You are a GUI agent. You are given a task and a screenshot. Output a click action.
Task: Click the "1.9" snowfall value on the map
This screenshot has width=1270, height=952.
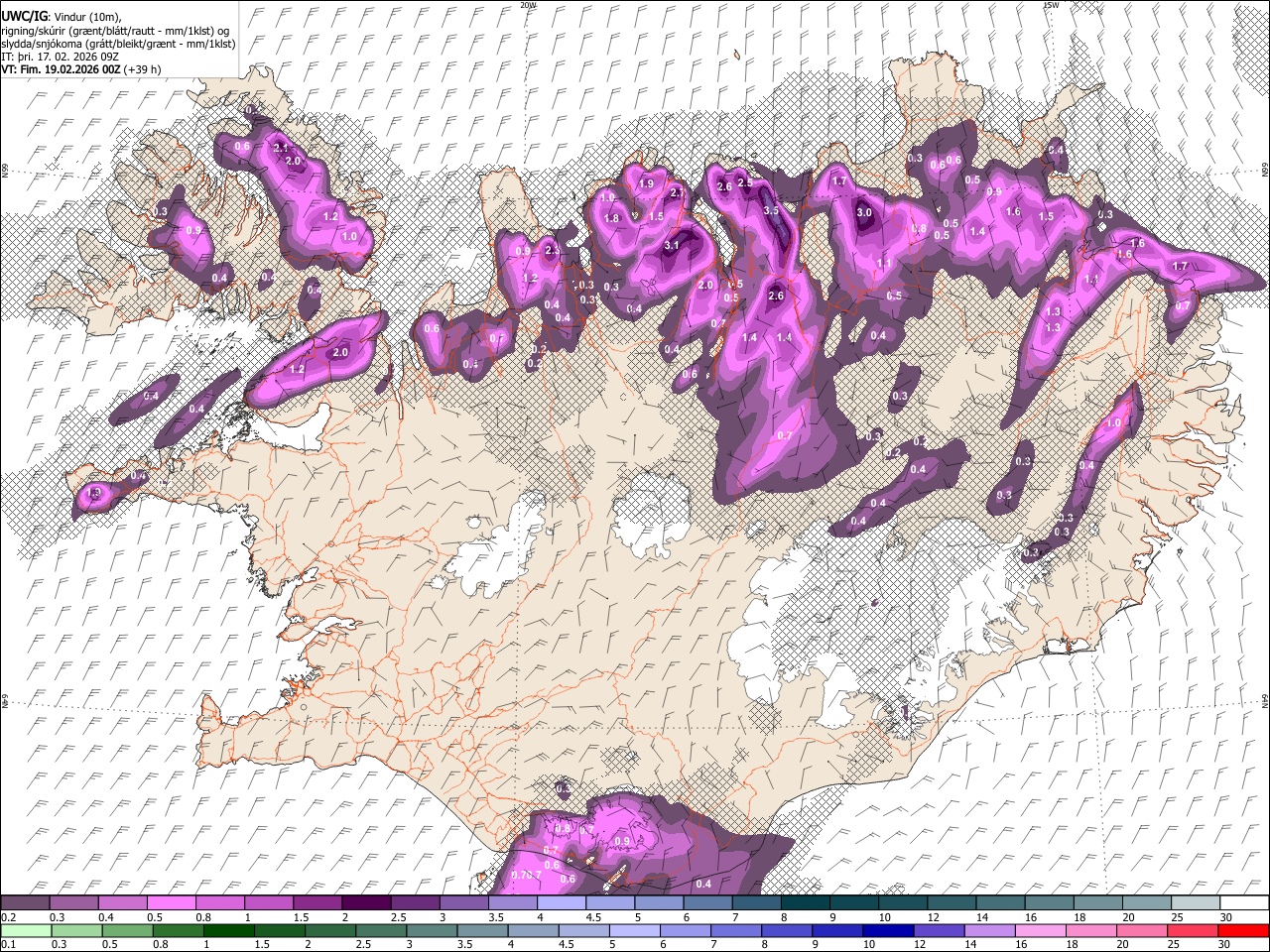[646, 183]
